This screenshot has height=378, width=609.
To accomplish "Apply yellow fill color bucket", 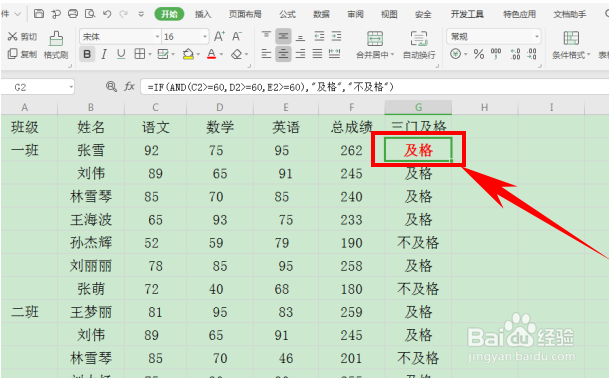I will coord(188,54).
